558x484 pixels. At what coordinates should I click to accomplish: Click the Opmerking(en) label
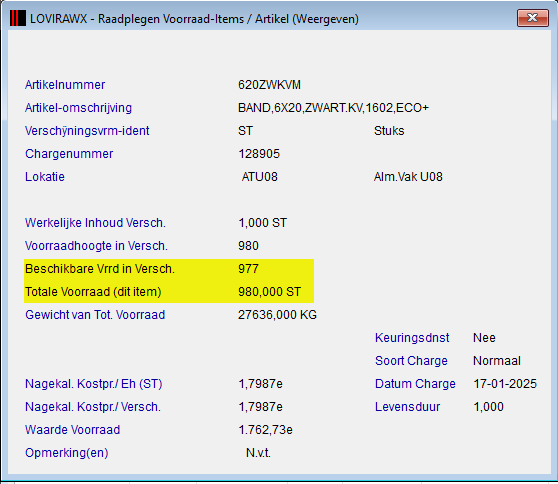pos(67,453)
